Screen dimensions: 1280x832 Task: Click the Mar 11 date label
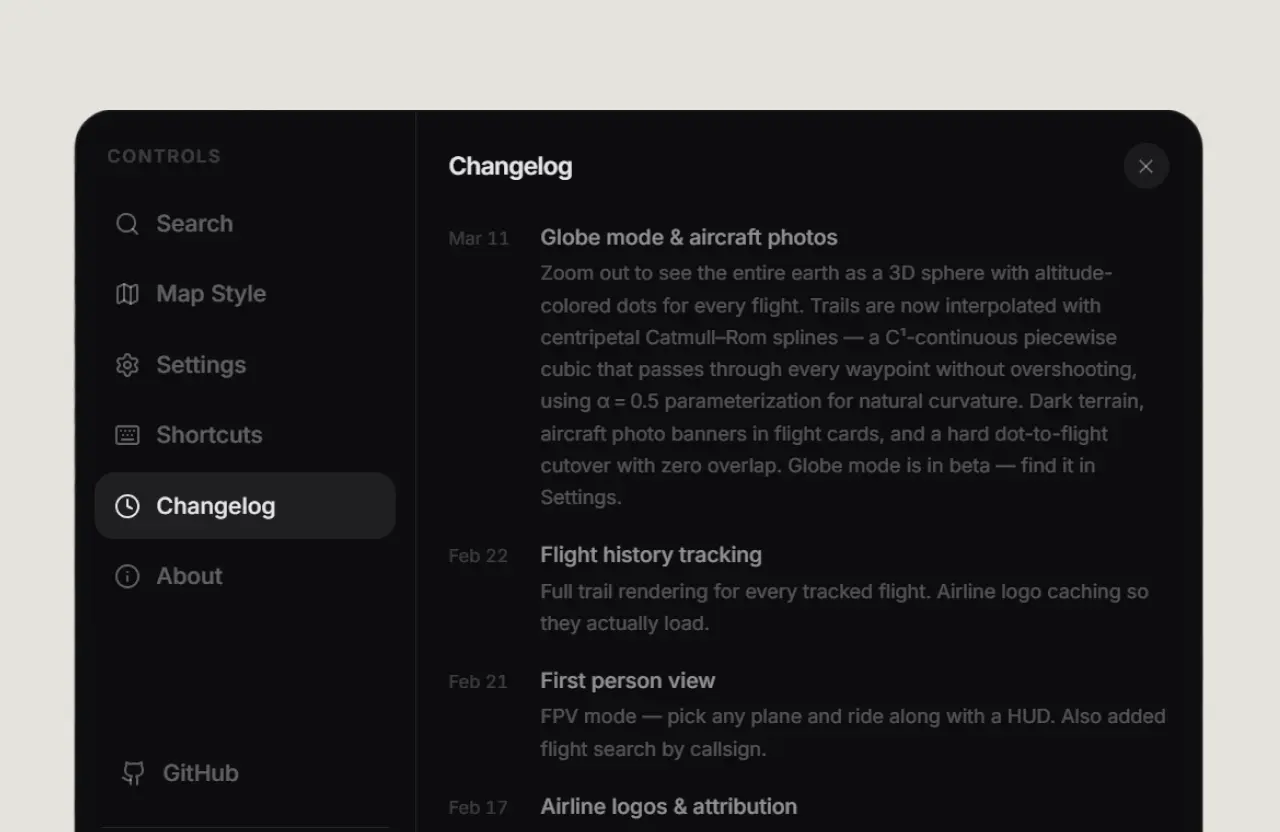coord(479,239)
